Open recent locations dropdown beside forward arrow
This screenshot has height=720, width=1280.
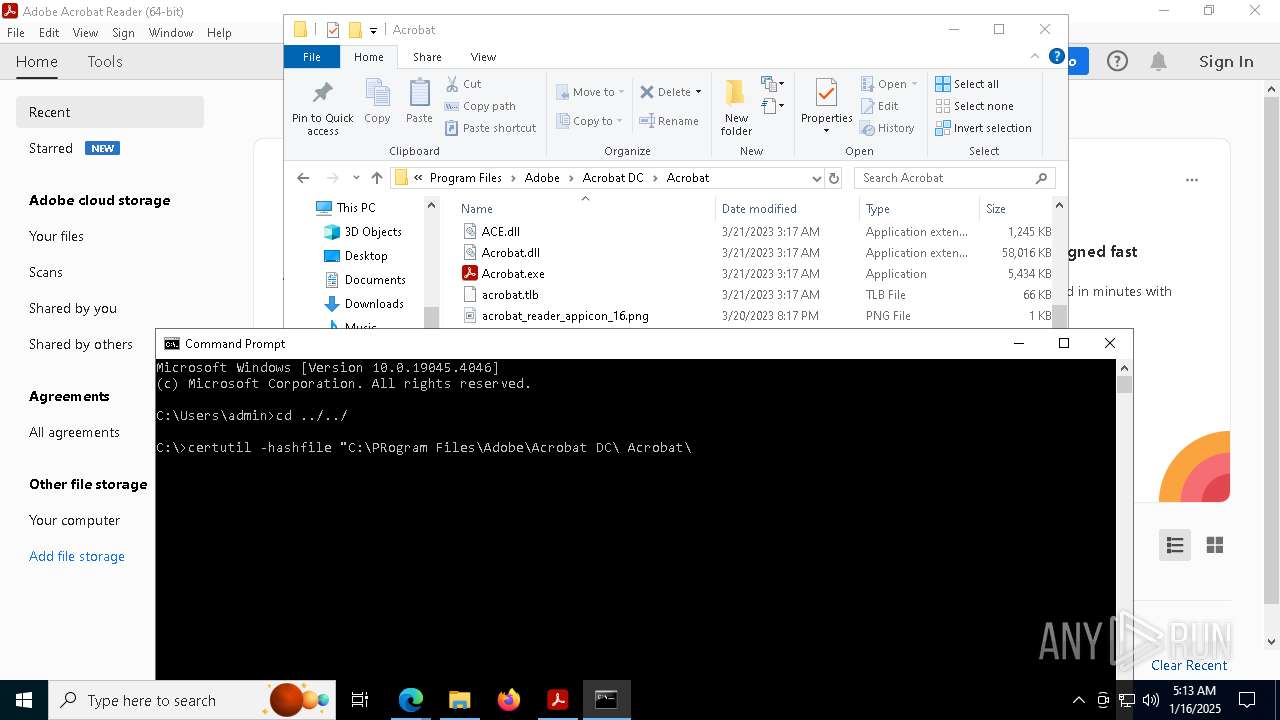[x=356, y=178]
